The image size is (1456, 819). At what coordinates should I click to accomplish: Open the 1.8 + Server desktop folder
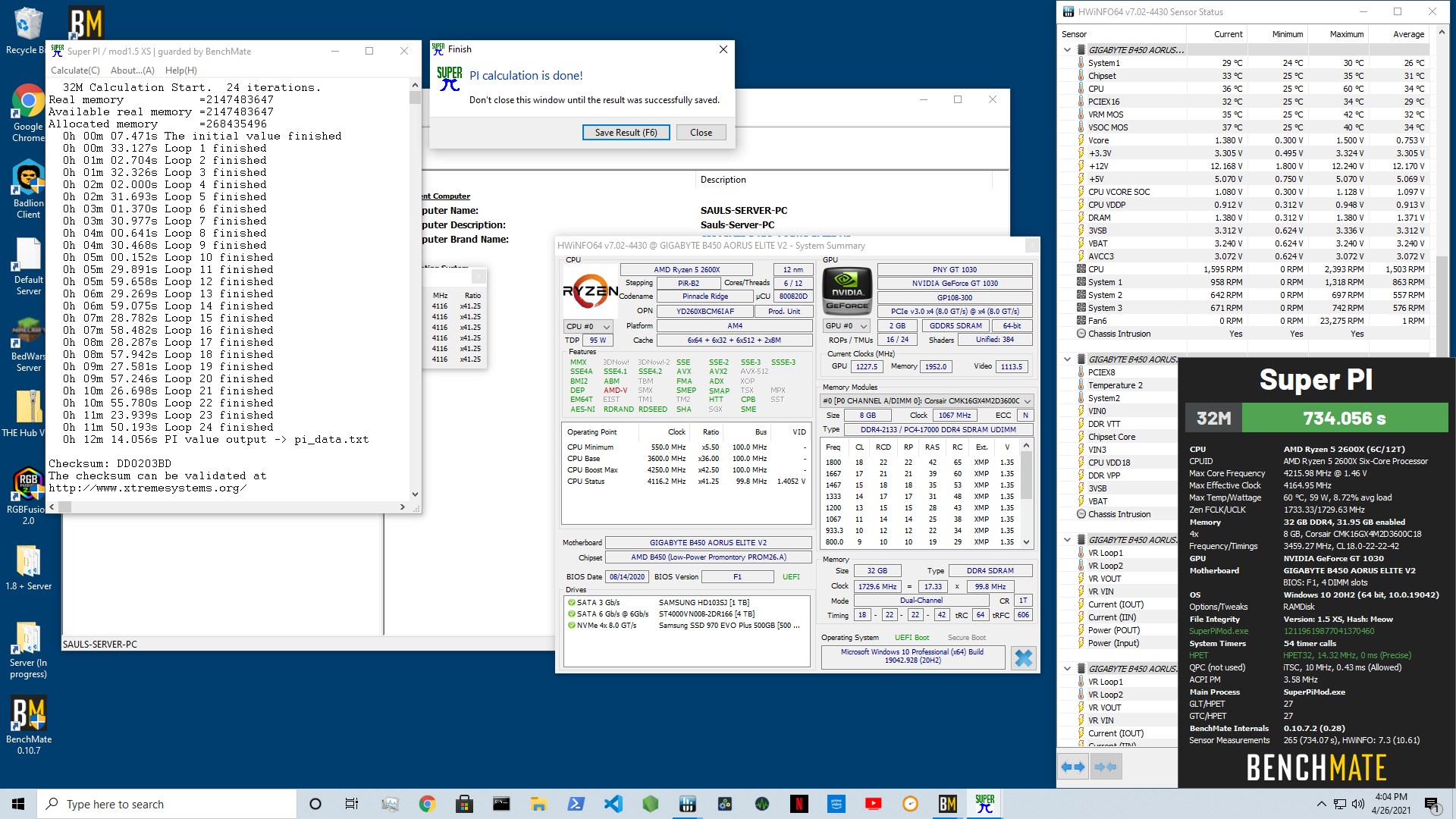28,569
